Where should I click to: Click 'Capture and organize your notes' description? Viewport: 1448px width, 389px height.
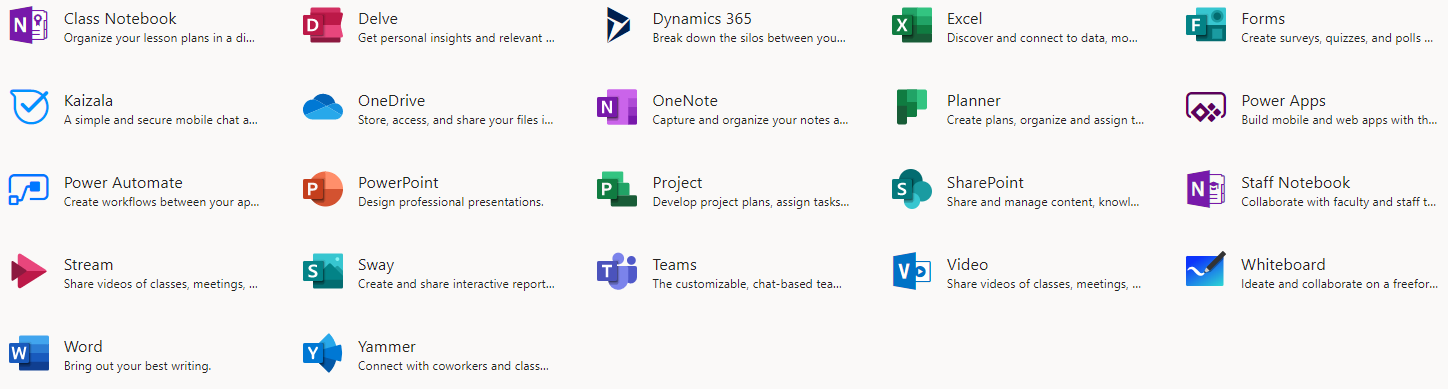751,120
